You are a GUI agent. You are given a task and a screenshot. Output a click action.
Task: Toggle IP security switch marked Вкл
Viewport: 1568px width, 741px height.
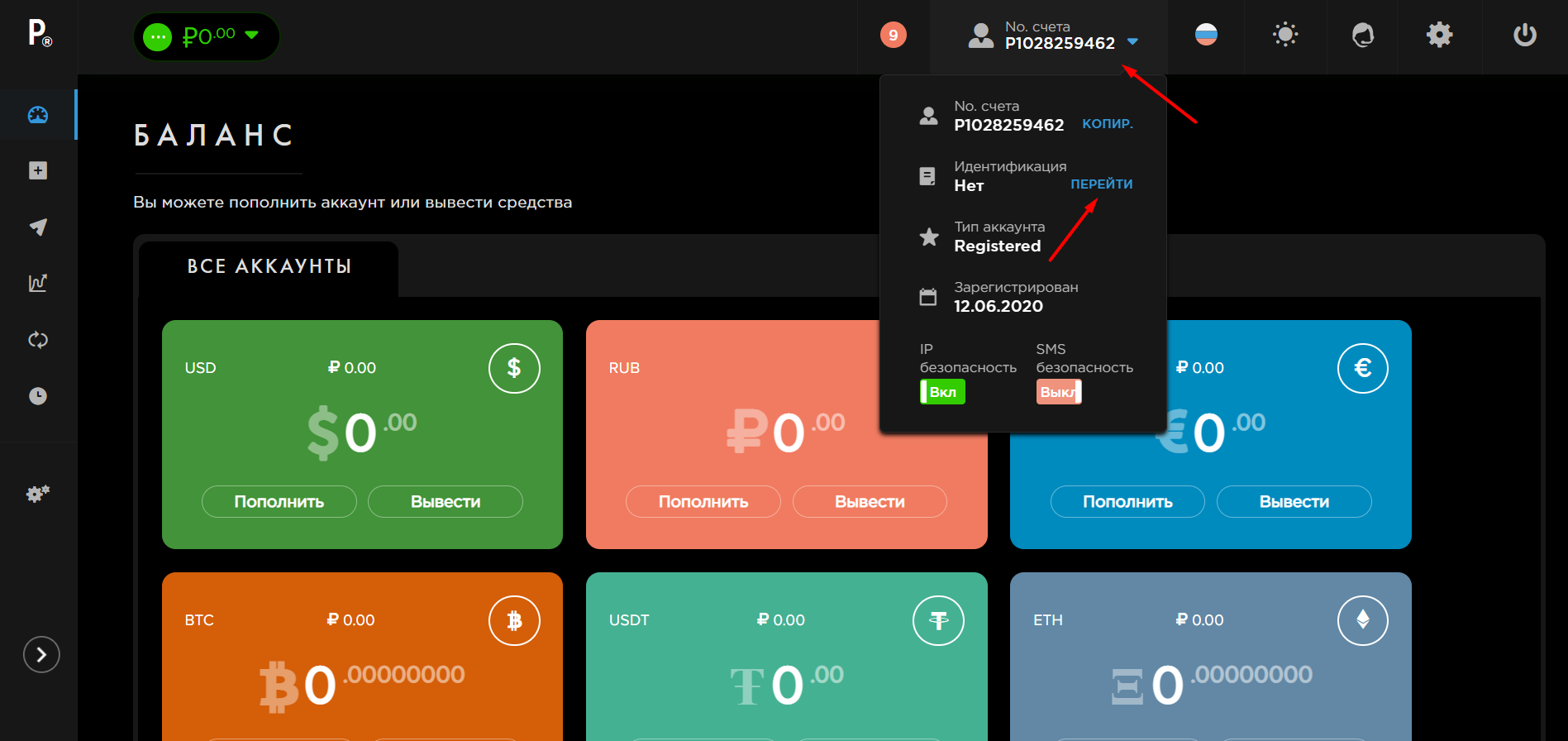[942, 392]
